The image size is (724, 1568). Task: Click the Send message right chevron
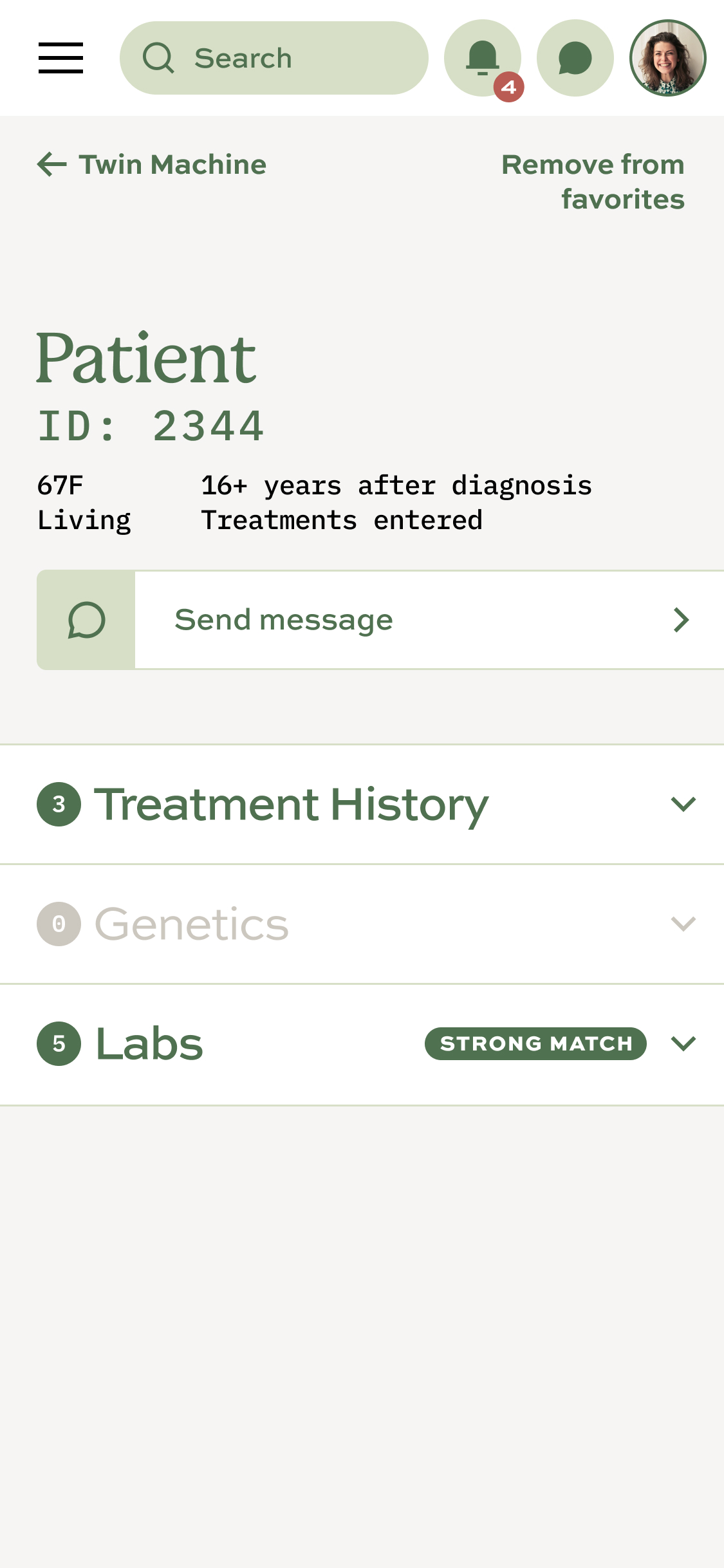681,620
